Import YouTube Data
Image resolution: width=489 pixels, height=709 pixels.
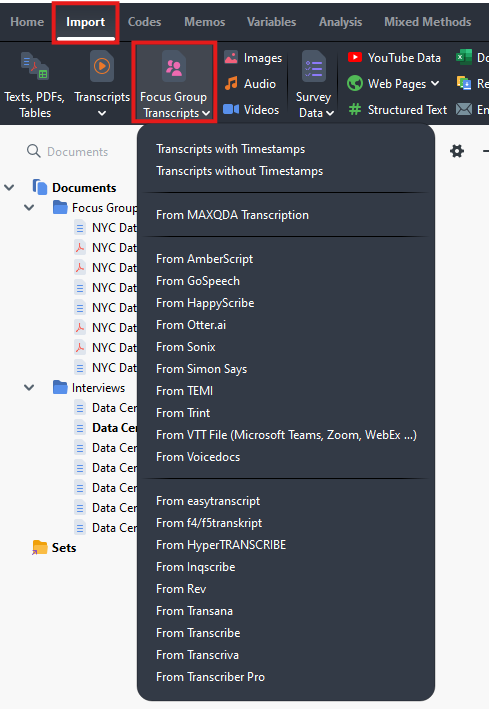tap(394, 58)
